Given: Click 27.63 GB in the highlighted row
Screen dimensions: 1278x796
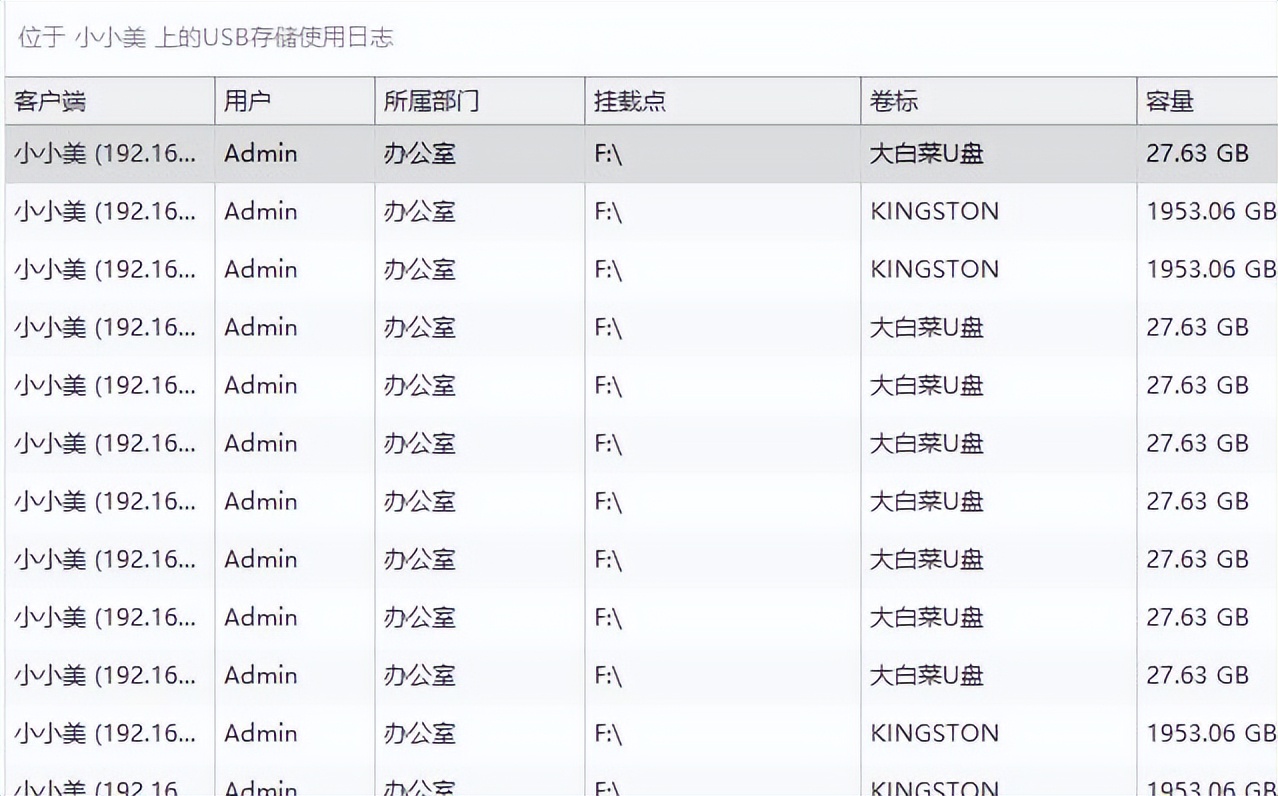Looking at the screenshot, I should (x=1197, y=154).
